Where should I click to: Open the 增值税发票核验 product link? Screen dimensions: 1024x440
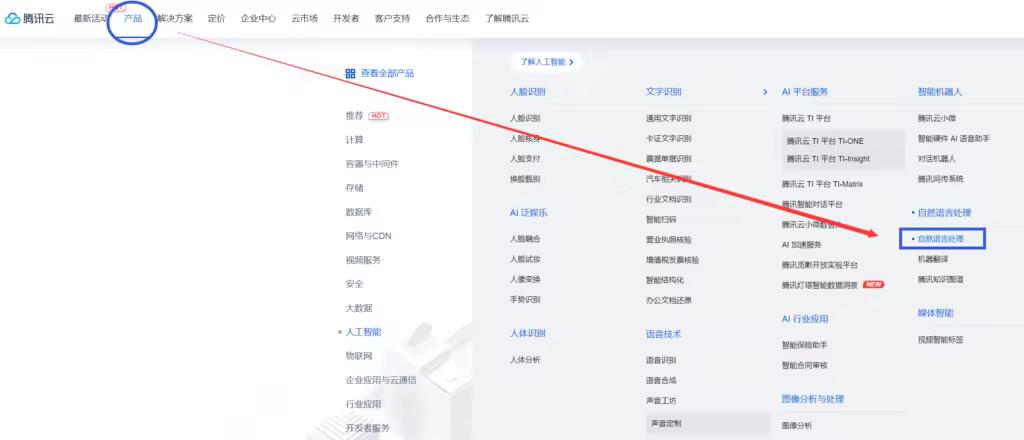673,260
